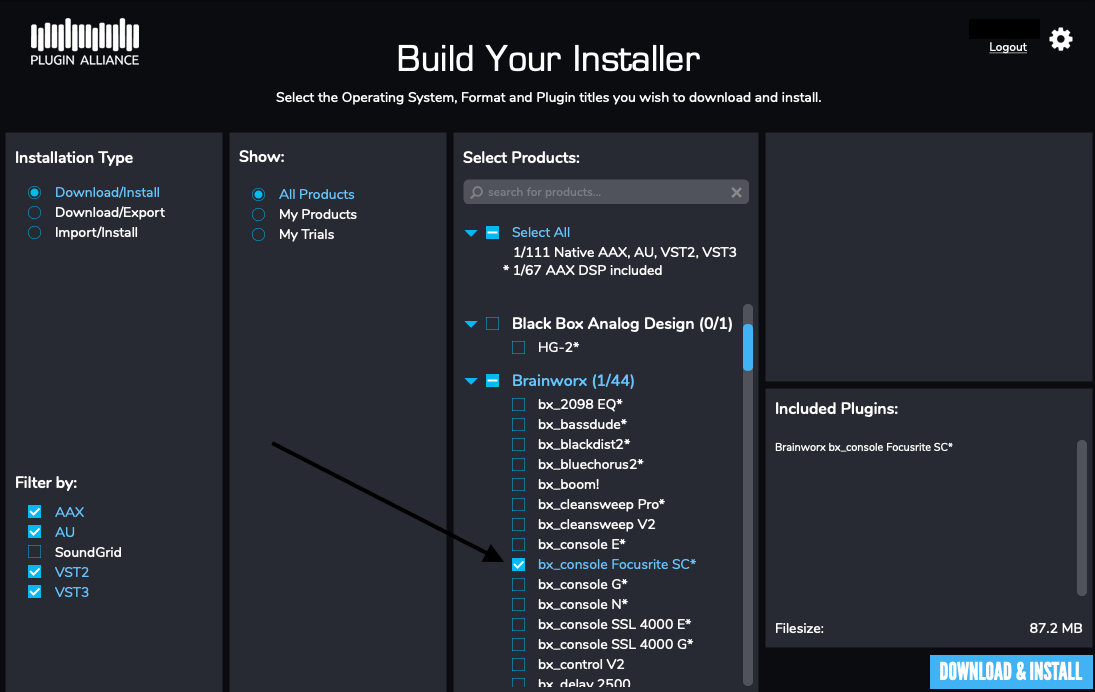1095x692 pixels.
Task: Check bx_console N* plugin
Action: tap(518, 605)
